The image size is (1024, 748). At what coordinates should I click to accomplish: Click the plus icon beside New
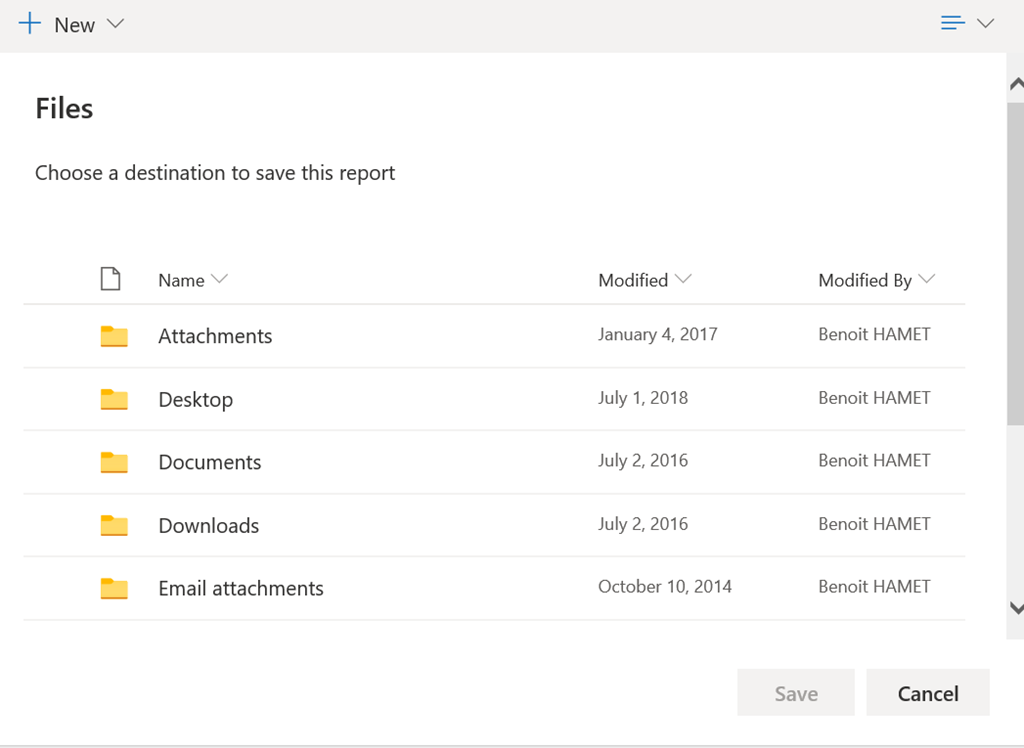coord(30,24)
